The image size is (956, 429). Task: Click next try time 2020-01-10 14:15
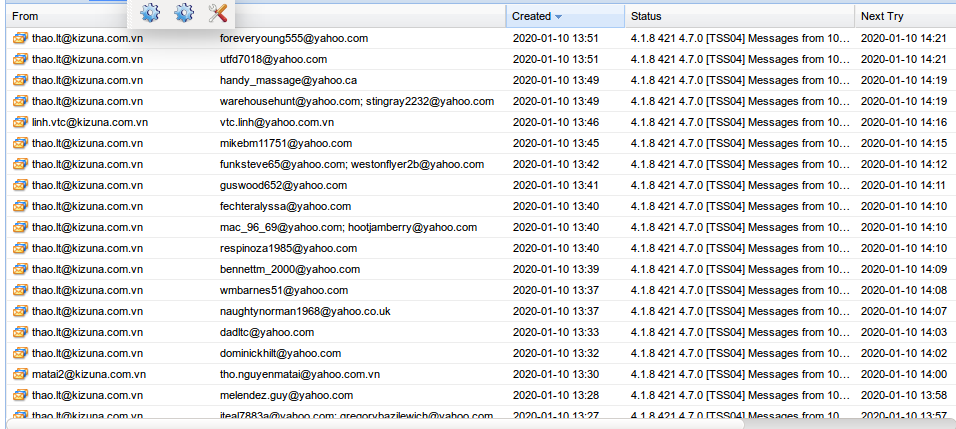[x=904, y=143]
